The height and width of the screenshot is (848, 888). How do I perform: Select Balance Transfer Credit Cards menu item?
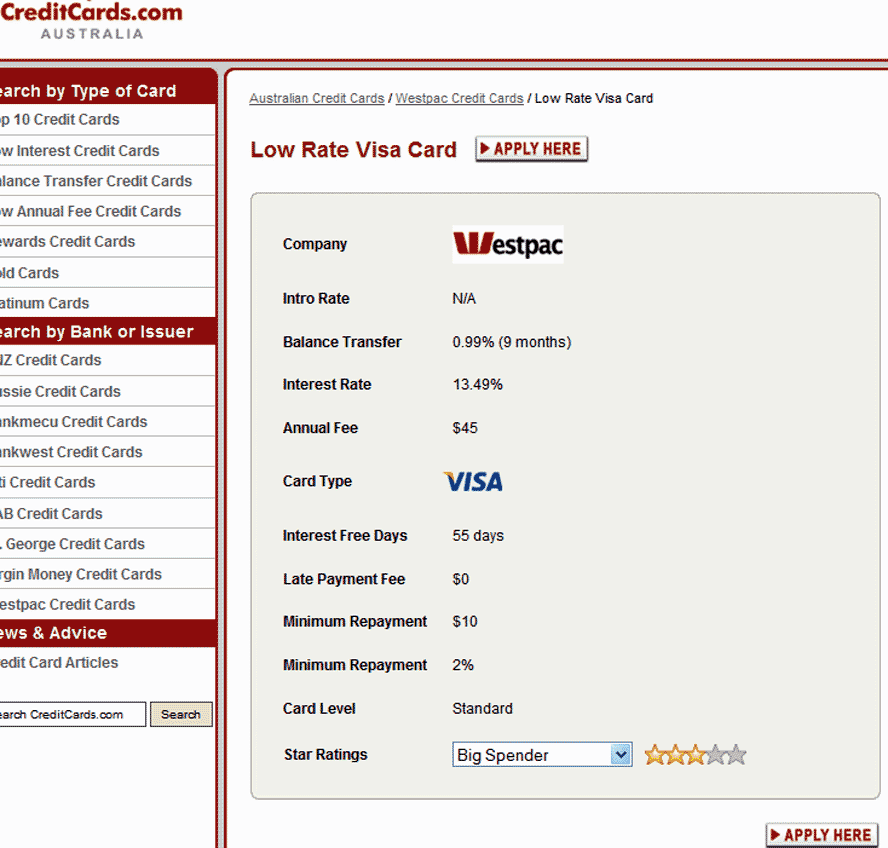108,181
